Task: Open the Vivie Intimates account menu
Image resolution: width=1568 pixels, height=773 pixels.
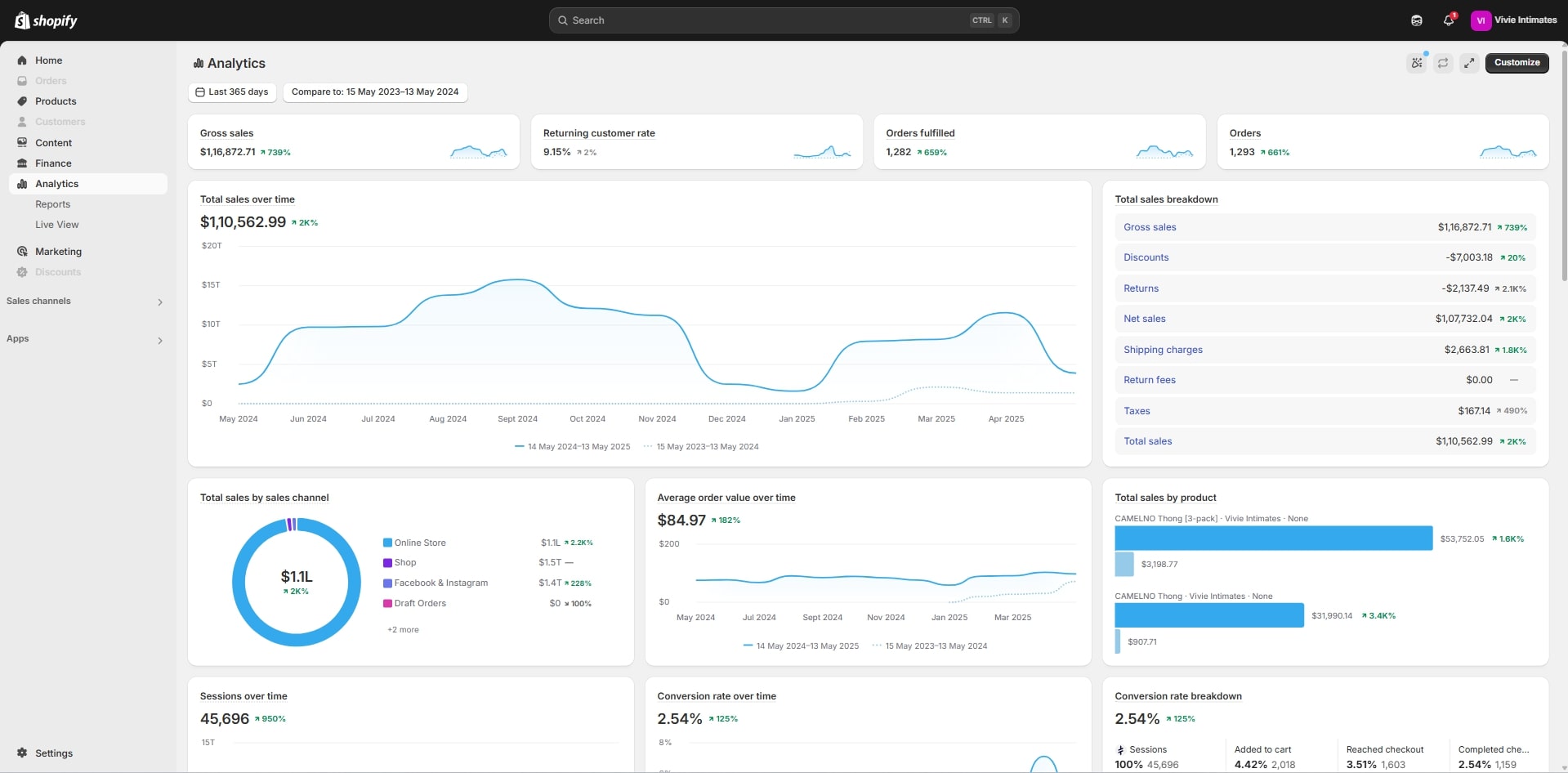Action: (1514, 20)
